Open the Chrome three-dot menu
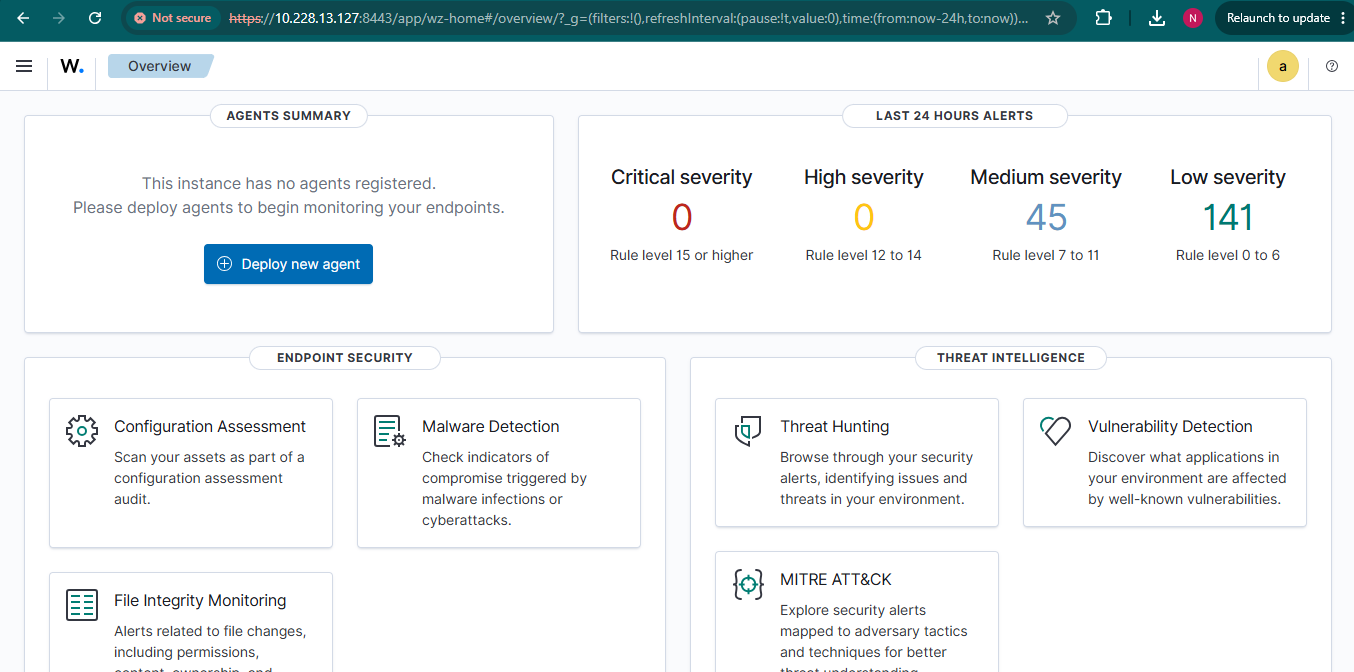Viewport: 1354px width, 672px height. coord(1343,18)
